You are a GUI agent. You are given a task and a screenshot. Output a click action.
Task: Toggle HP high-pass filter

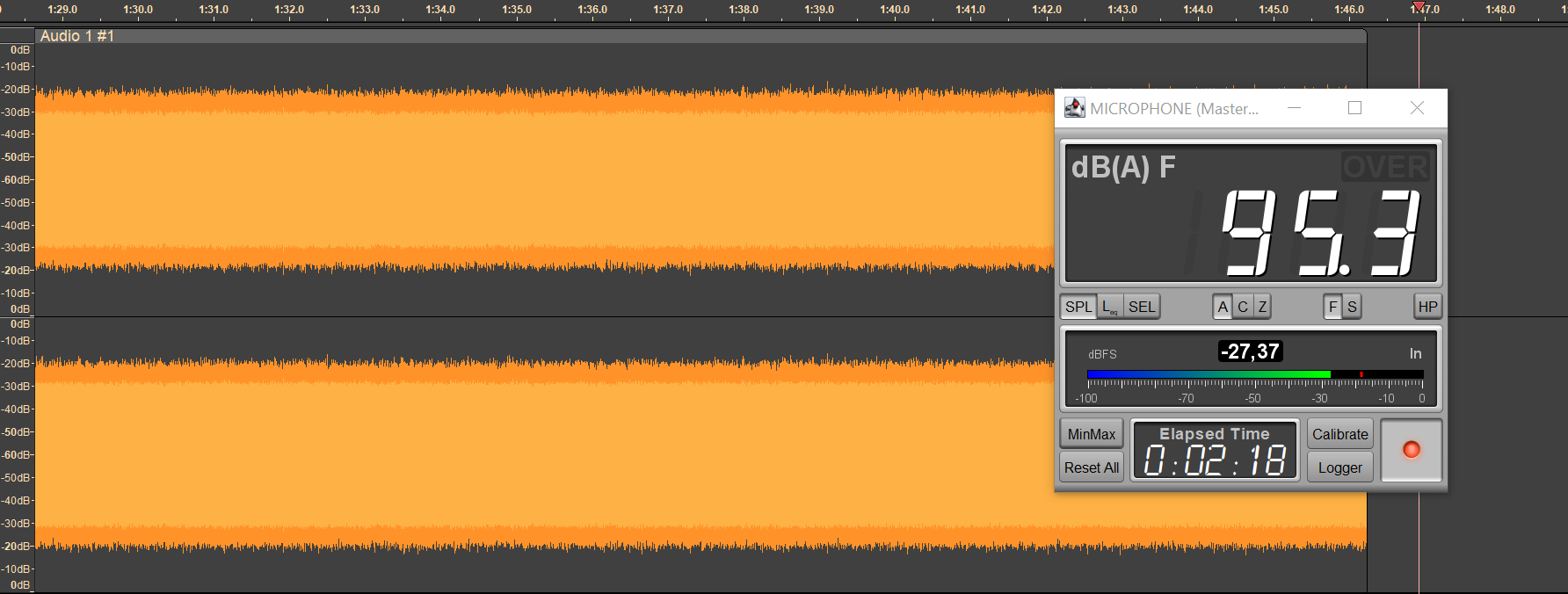[1427, 307]
